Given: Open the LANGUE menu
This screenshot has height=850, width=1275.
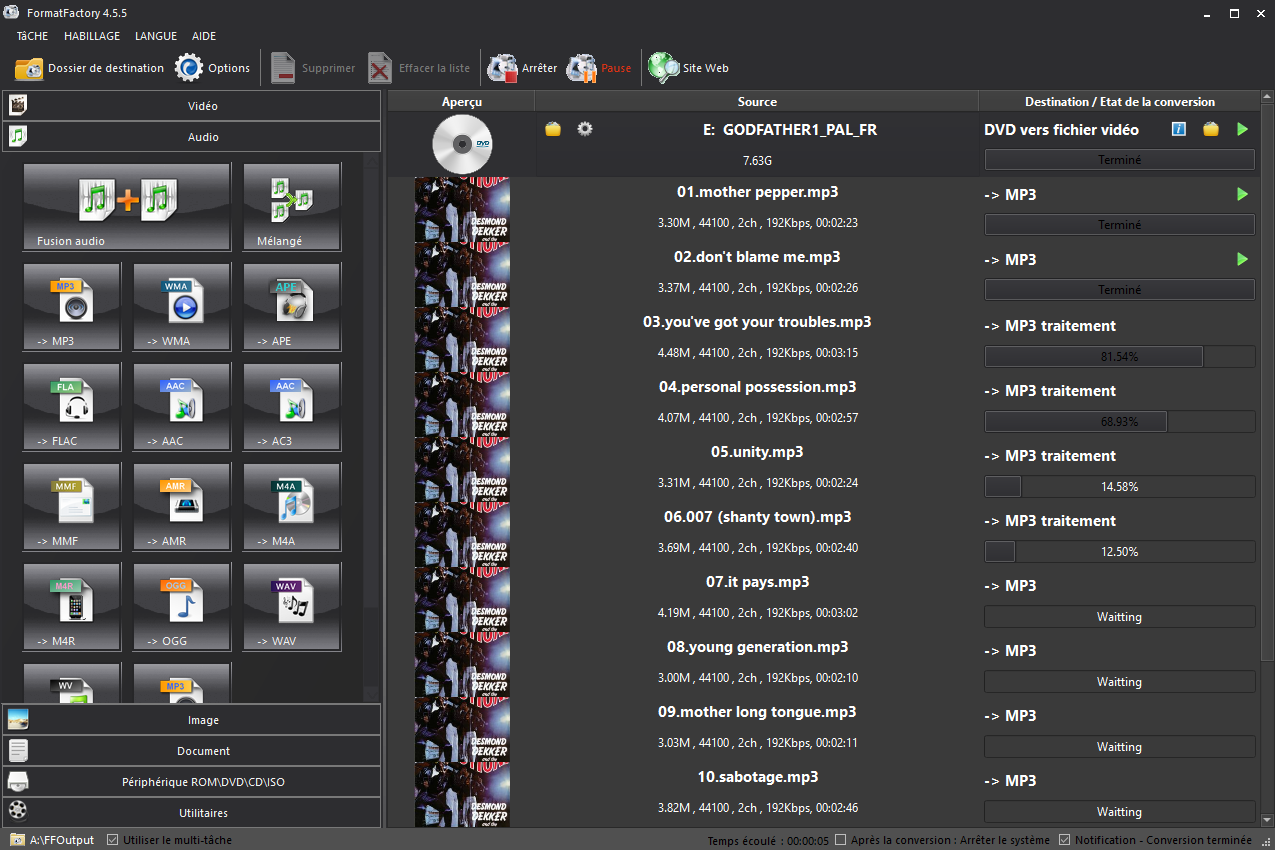Looking at the screenshot, I should (155, 36).
